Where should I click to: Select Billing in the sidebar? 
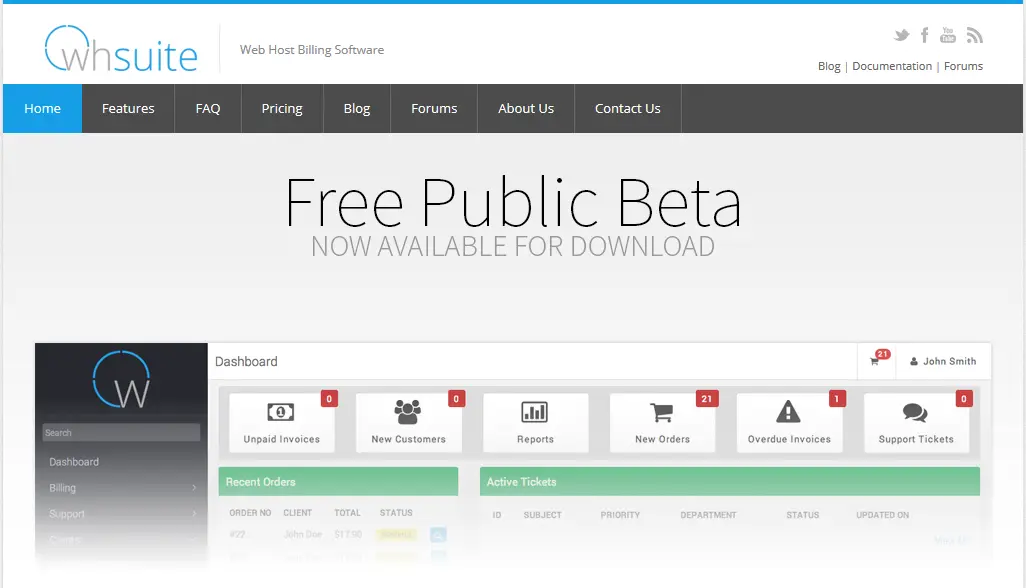[x=62, y=488]
